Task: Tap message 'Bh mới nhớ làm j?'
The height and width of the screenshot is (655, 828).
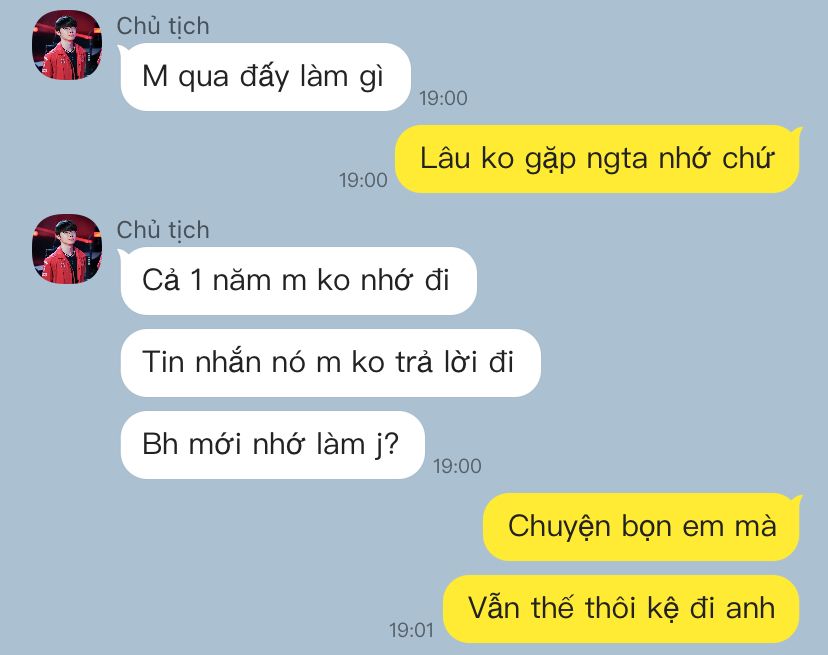Action: click(272, 445)
